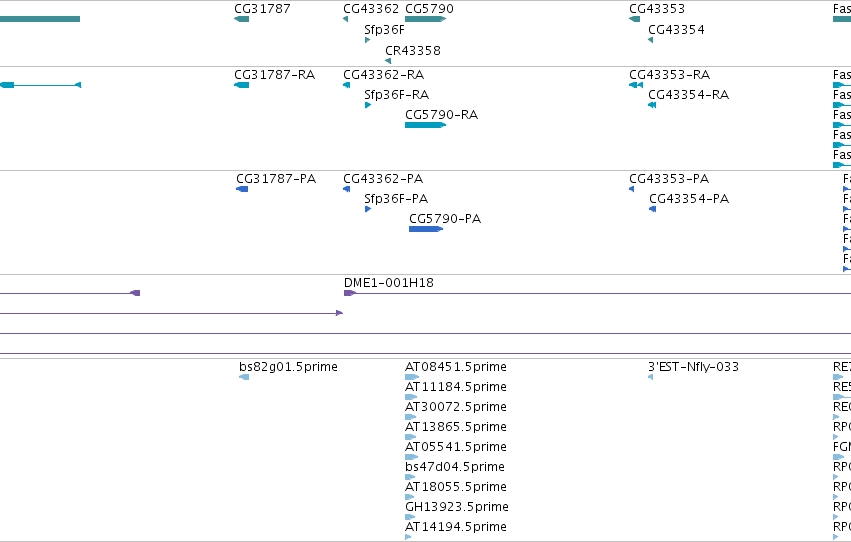Click the CG5790-PA protein bar
Viewport: 851px width, 542px height.
426,229
